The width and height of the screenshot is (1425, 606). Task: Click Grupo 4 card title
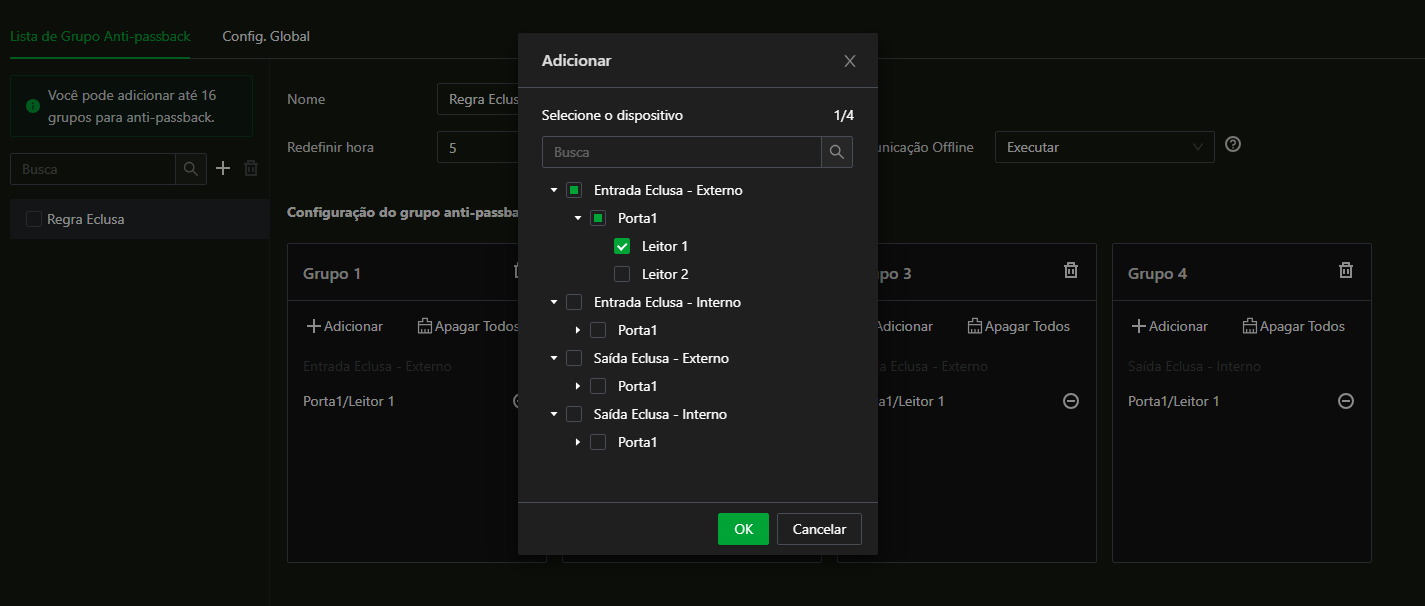[1157, 273]
